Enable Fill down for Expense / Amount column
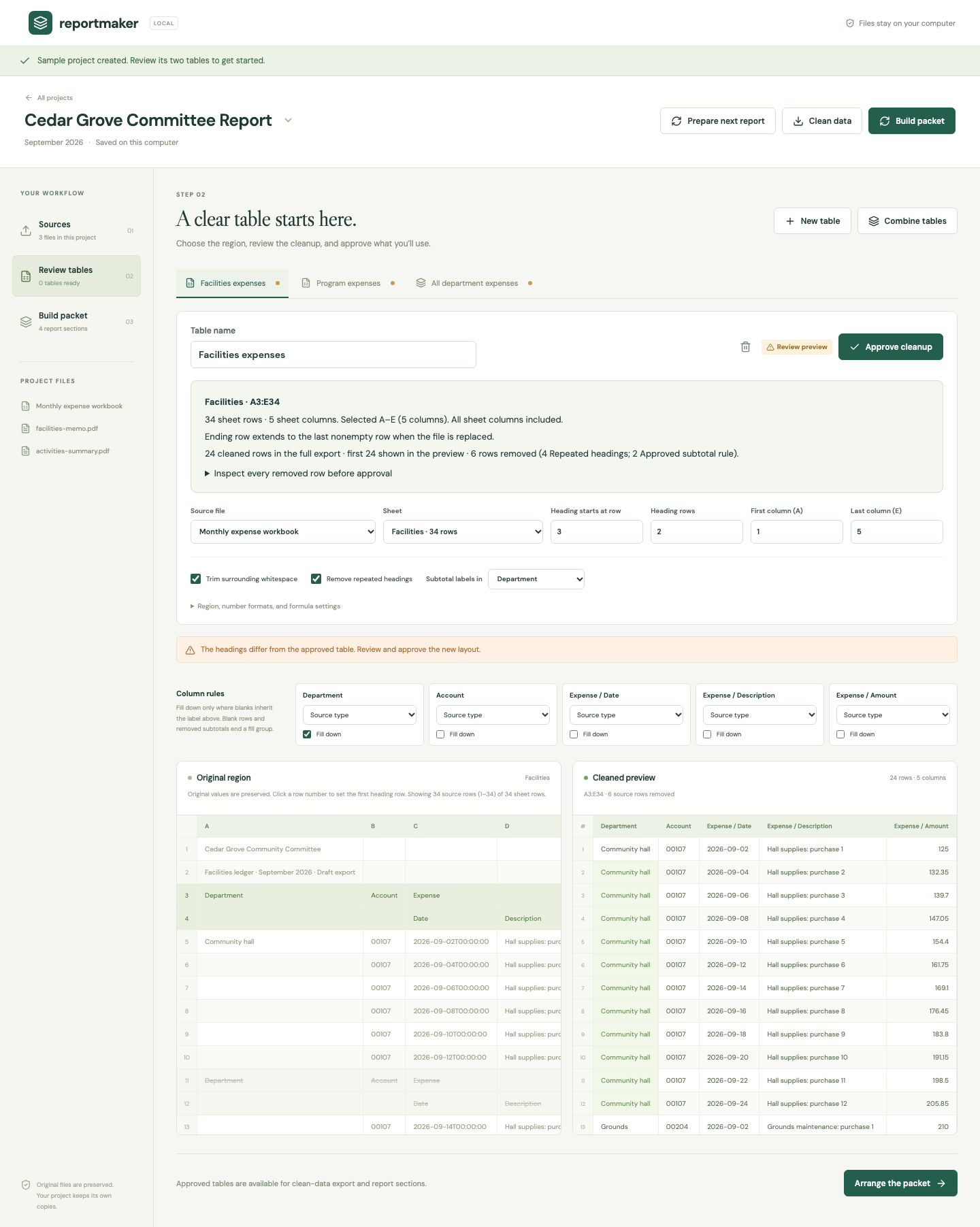Image resolution: width=980 pixels, height=1227 pixels. point(840,734)
